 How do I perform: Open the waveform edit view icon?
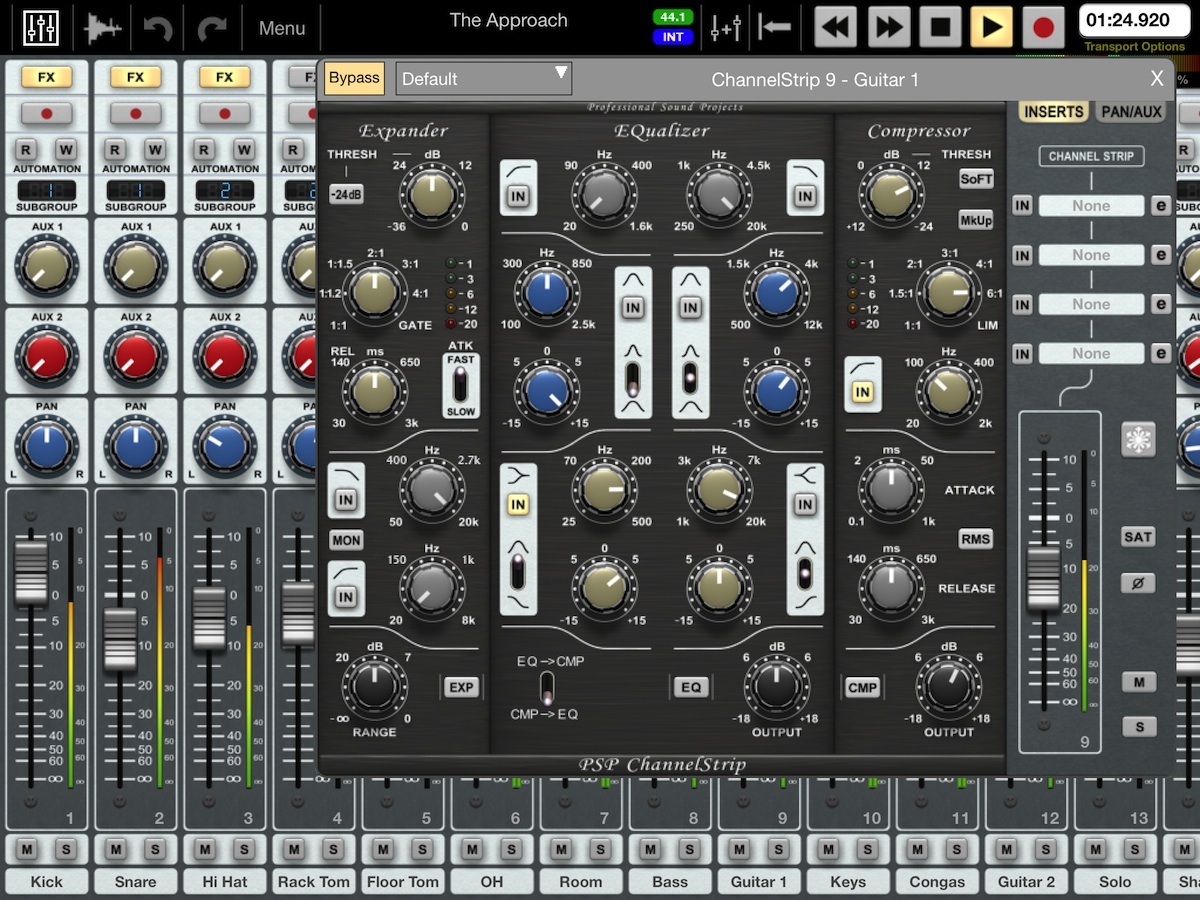[103, 28]
